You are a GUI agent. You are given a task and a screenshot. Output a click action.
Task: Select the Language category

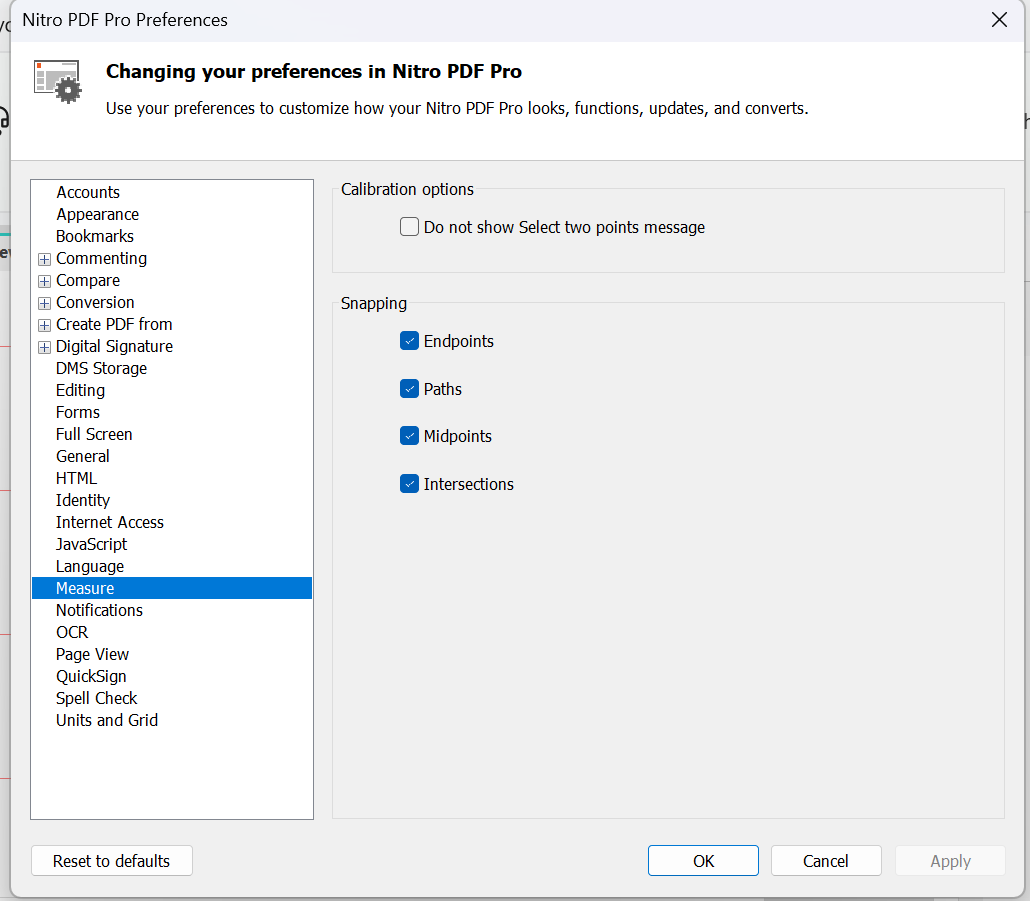tap(90, 567)
